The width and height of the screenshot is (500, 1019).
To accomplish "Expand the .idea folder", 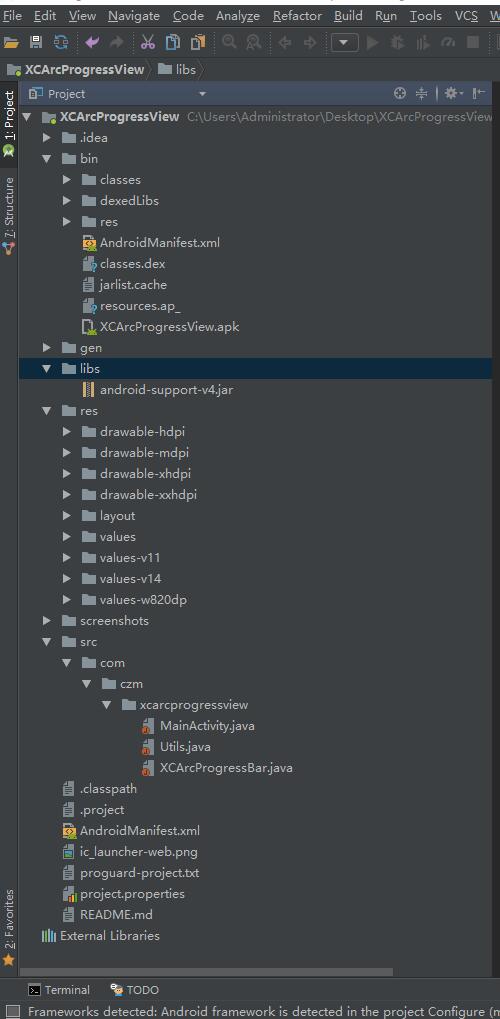I will point(47,138).
